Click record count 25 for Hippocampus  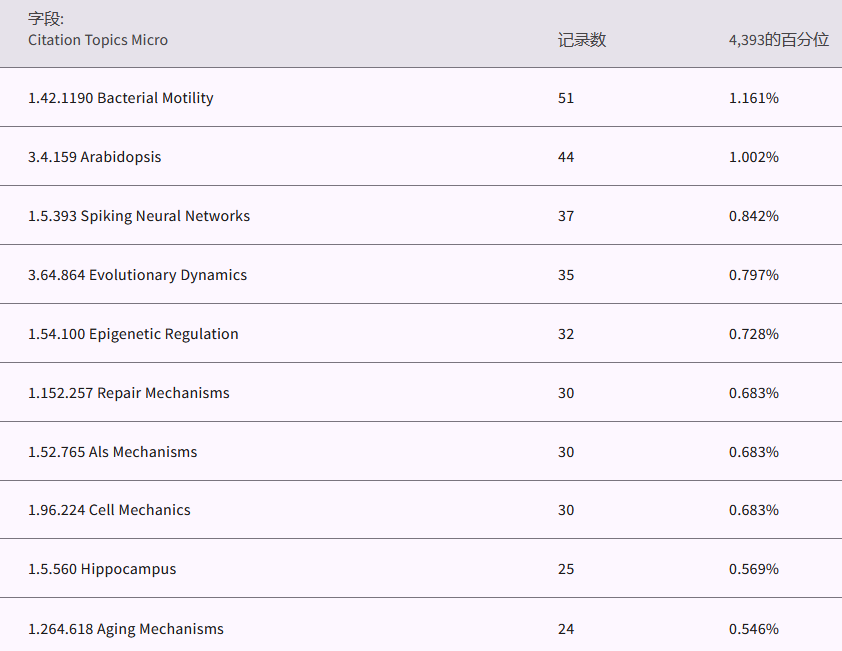(x=566, y=569)
